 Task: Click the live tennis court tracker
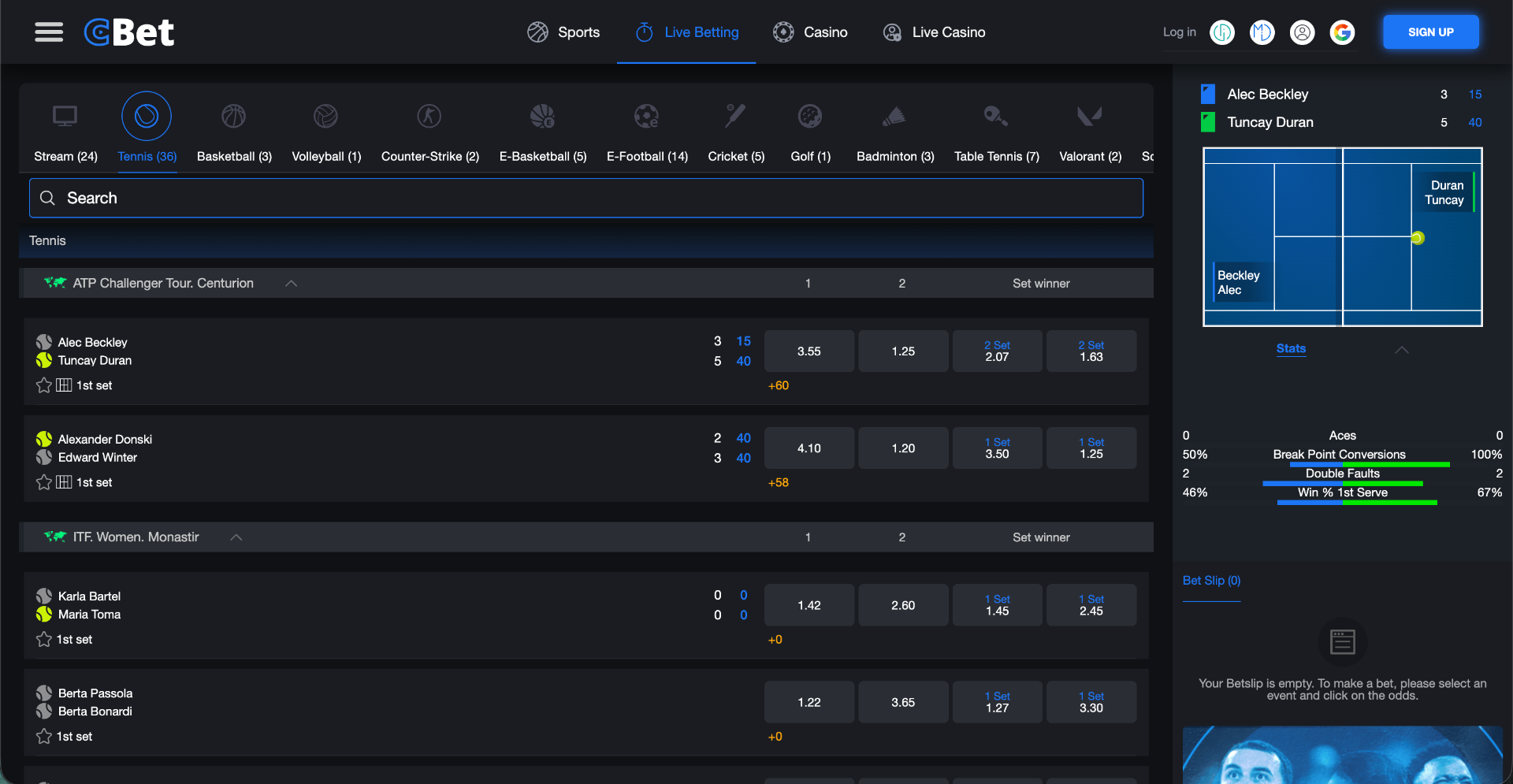pos(1343,237)
